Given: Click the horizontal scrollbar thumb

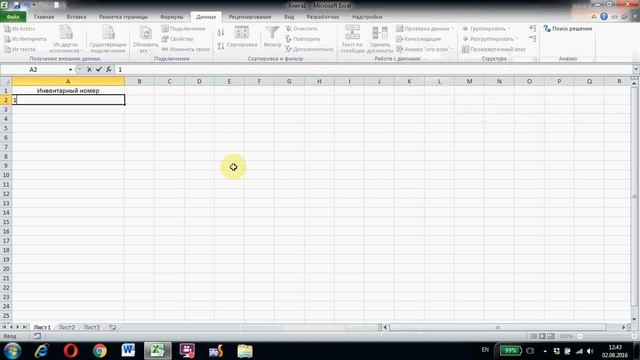Looking at the screenshot, I should (498, 327).
